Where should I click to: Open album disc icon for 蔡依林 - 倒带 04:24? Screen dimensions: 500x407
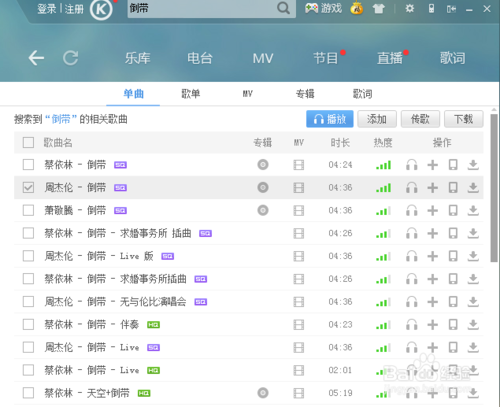(263, 165)
